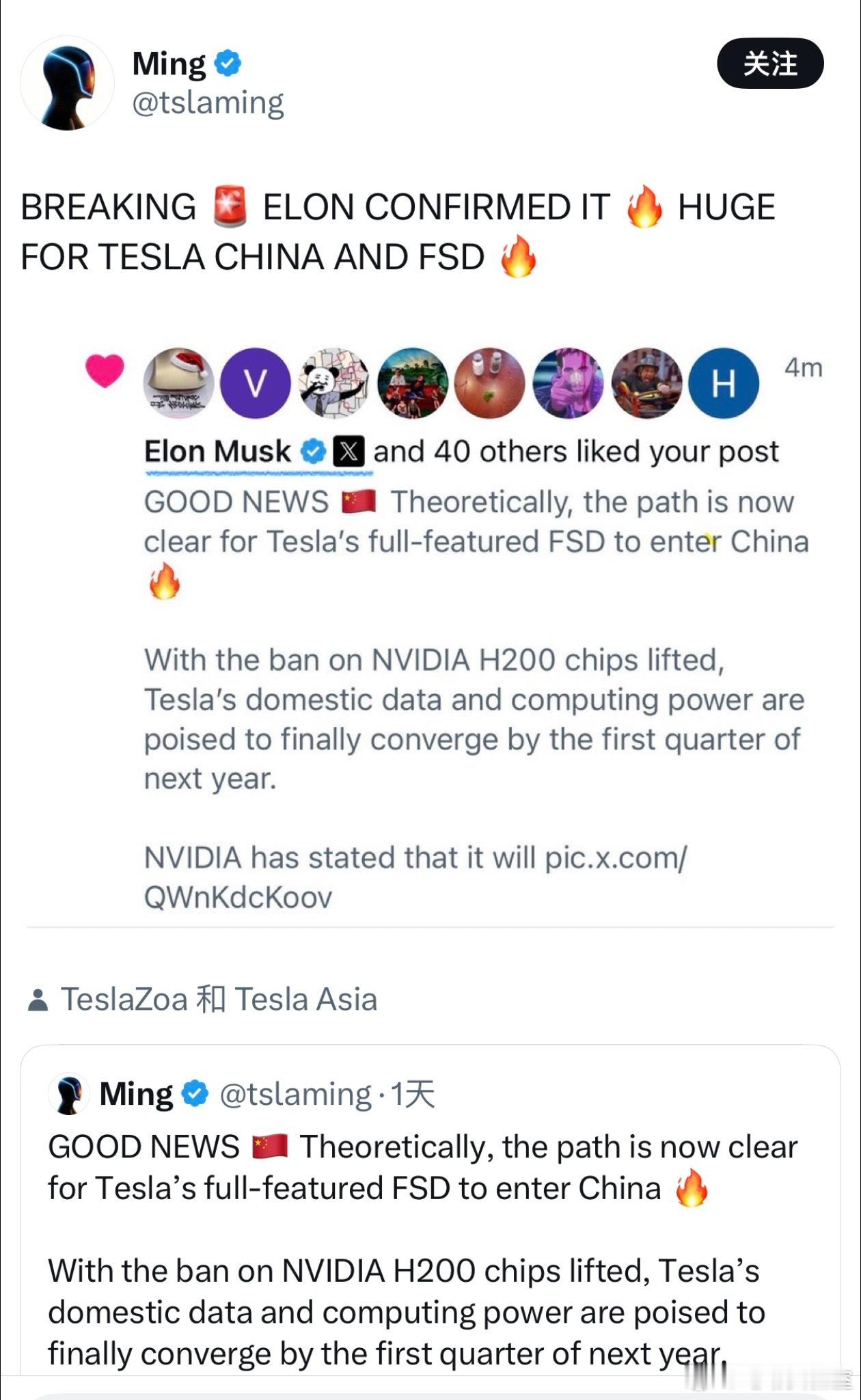The width and height of the screenshot is (861, 1400).
Task: Click the 4m notification timestamp
Action: coord(803,368)
